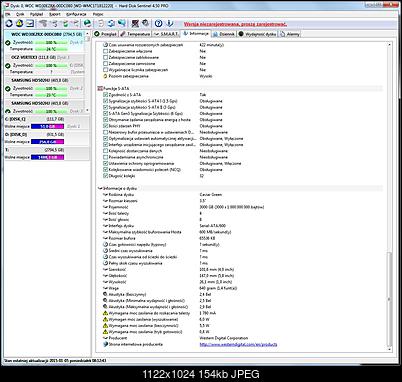This screenshot has width=402, height=382.
Task: Open the westerndigital.com manufacturer link
Action: click(238, 344)
